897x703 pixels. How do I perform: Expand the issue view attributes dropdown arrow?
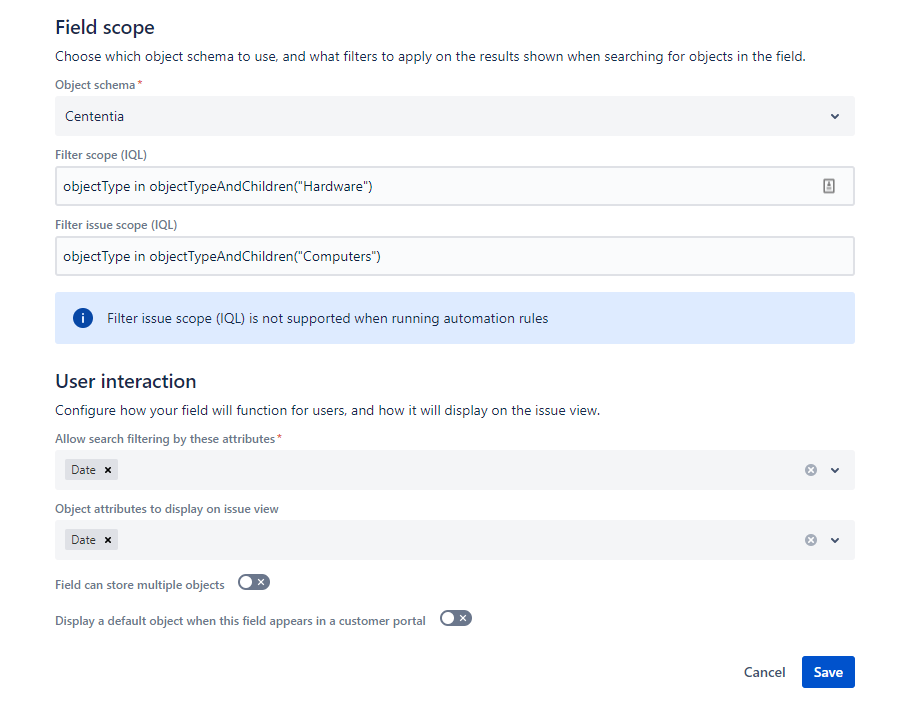[835, 540]
